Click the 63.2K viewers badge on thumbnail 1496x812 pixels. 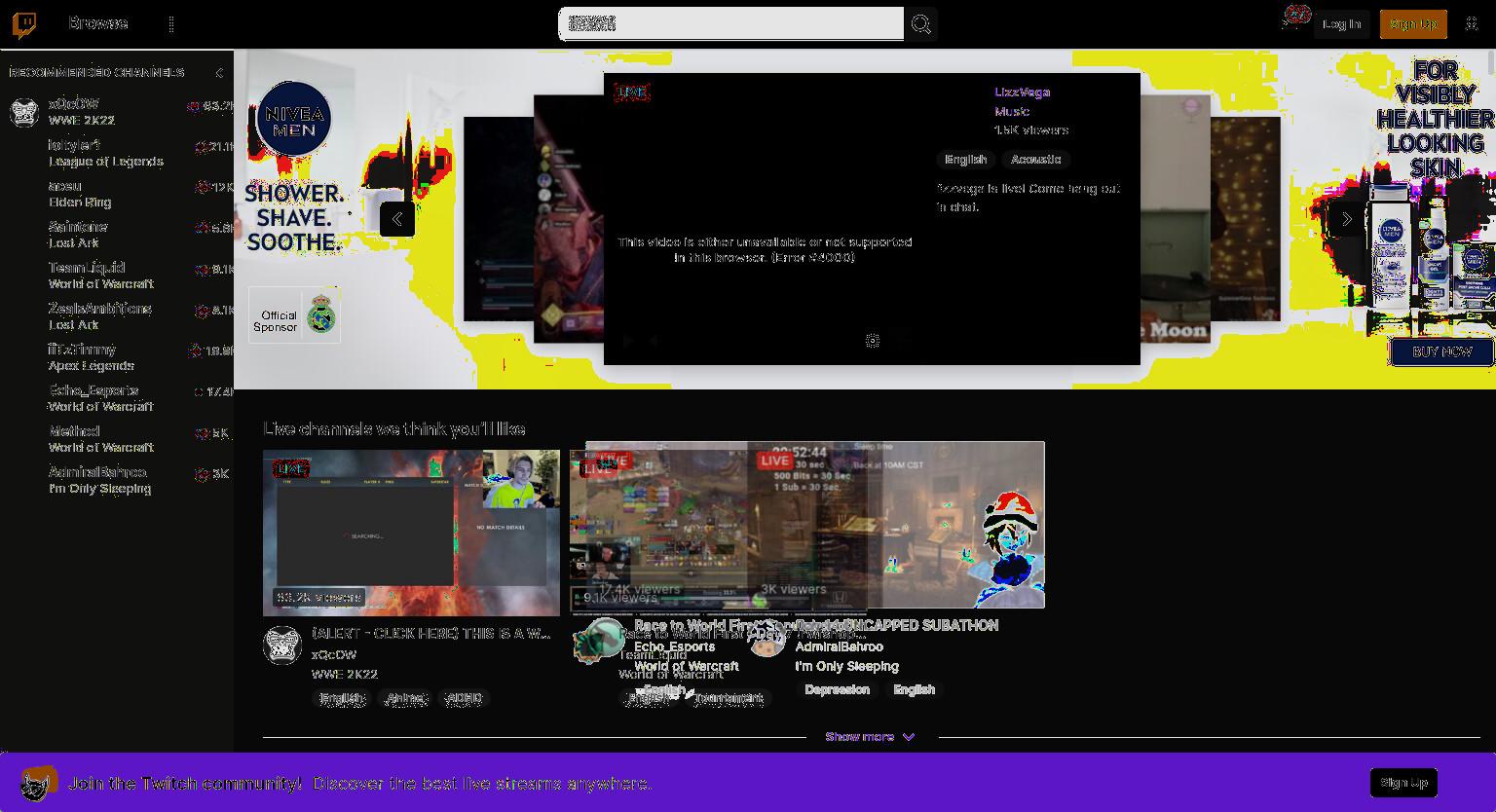pos(318,598)
